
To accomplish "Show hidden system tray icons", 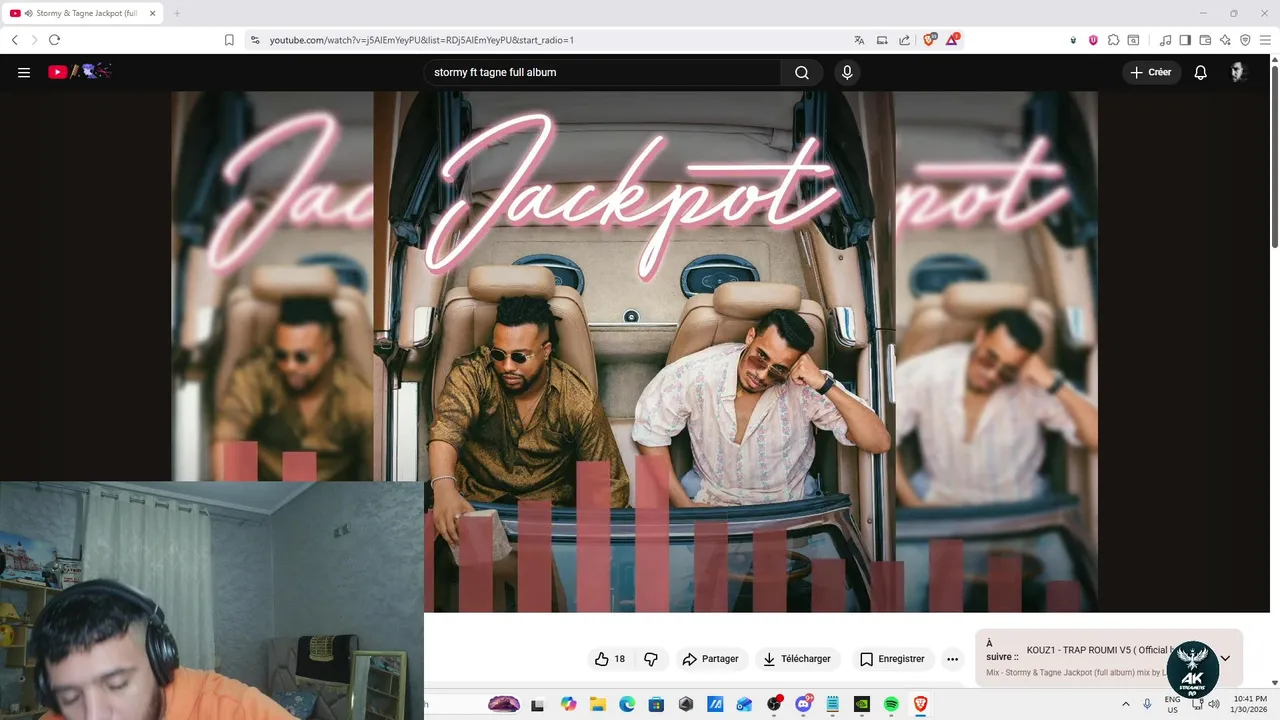I will [x=1126, y=704].
